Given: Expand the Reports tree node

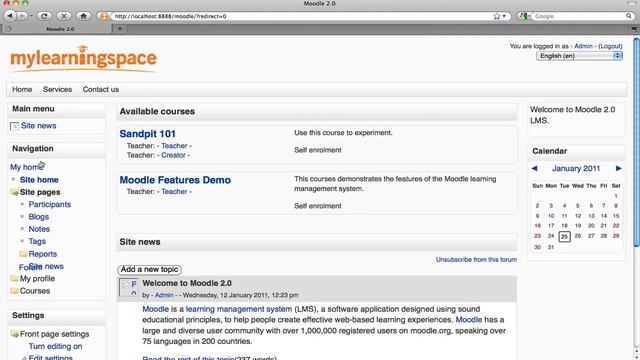Looking at the screenshot, I should (23, 253).
